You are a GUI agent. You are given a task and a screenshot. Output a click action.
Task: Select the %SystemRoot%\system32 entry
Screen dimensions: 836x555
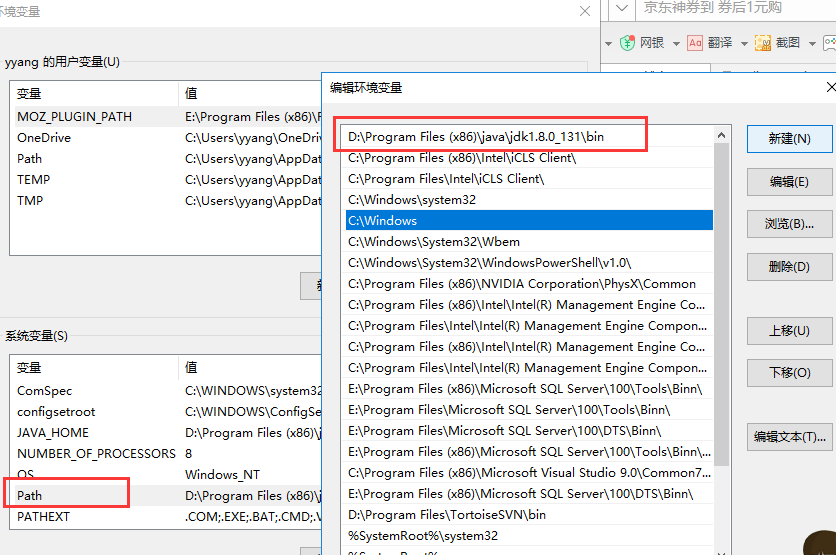(x=529, y=535)
